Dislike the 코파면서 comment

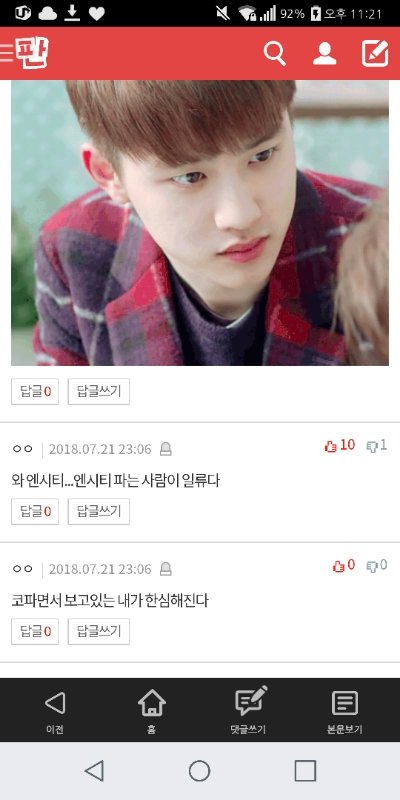377,565
